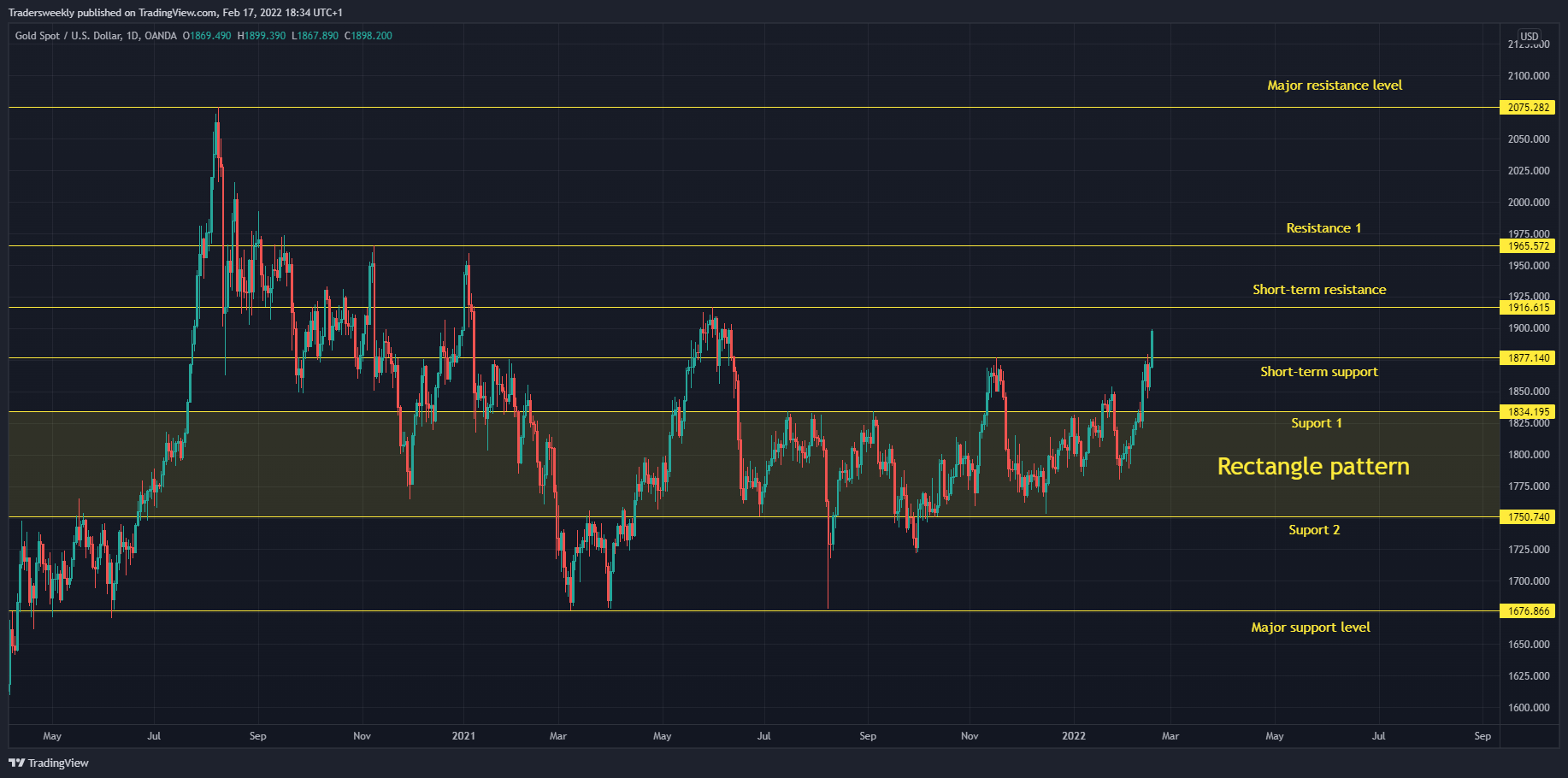Image resolution: width=1568 pixels, height=778 pixels.
Task: Click the USD currency label
Action: 1529,37
